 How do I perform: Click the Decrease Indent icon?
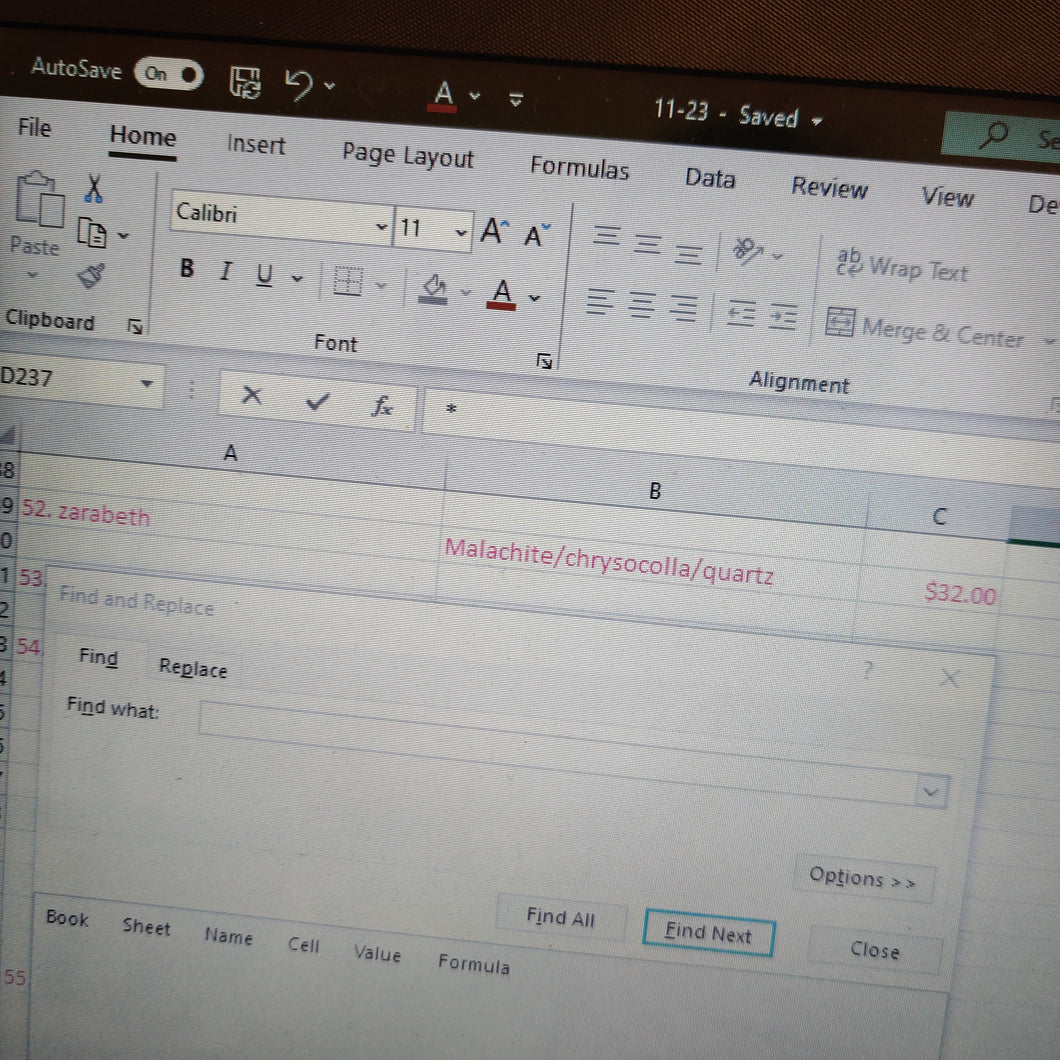pyautogui.click(x=741, y=314)
